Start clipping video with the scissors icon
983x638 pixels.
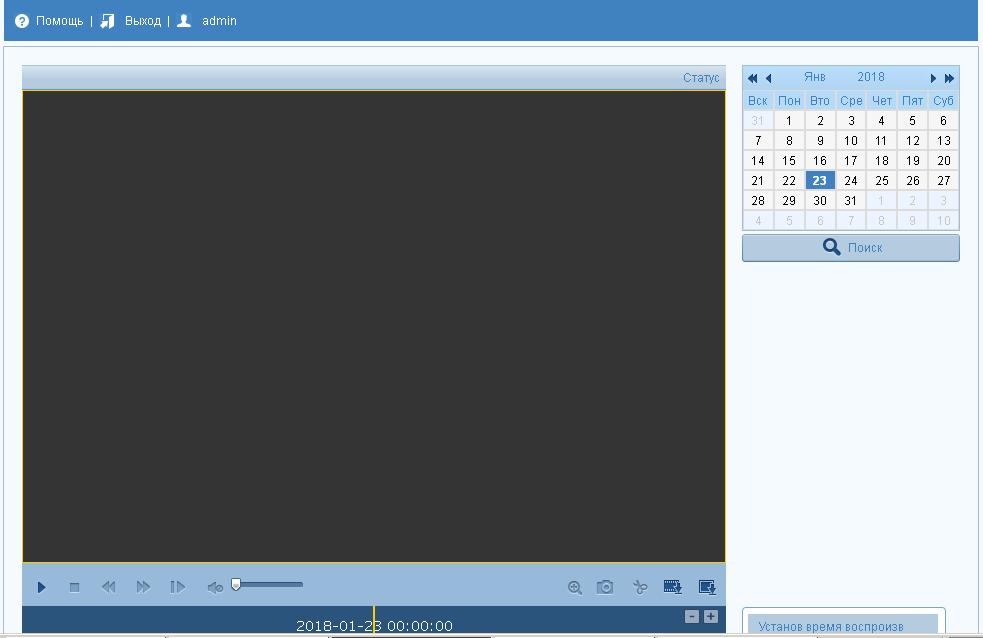point(640,587)
